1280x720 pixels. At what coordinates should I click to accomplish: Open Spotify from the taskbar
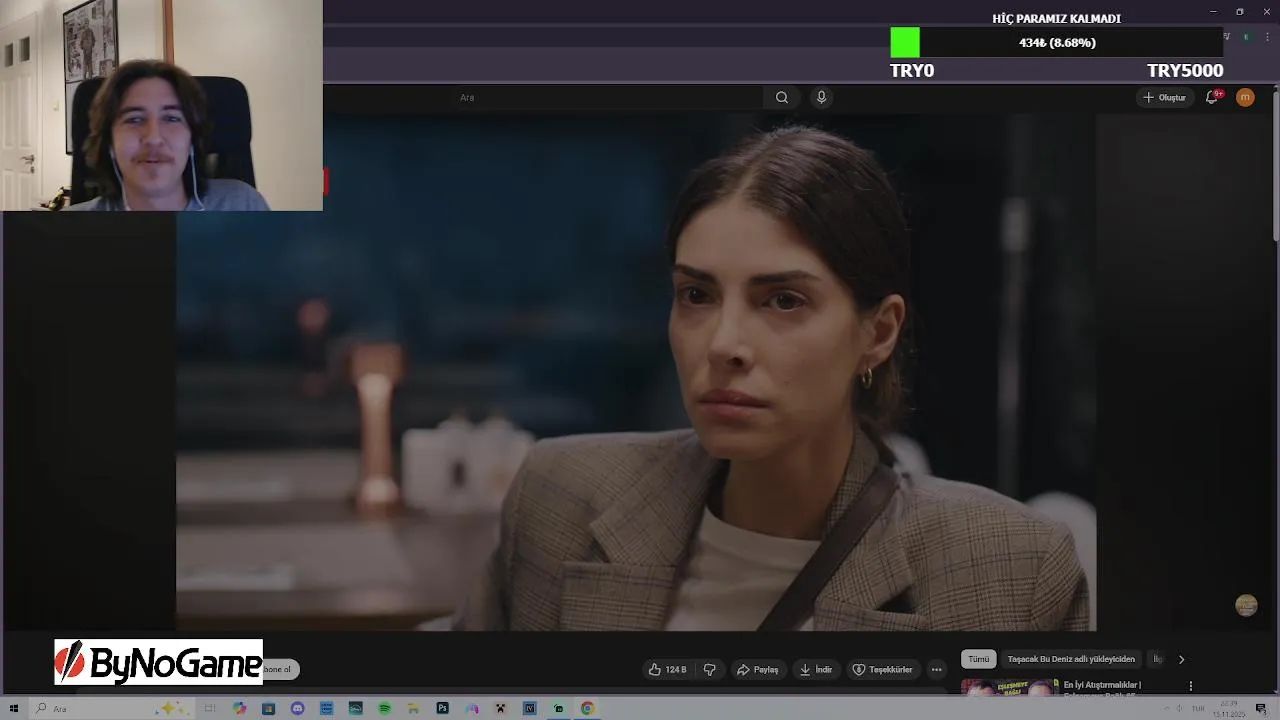pos(384,708)
